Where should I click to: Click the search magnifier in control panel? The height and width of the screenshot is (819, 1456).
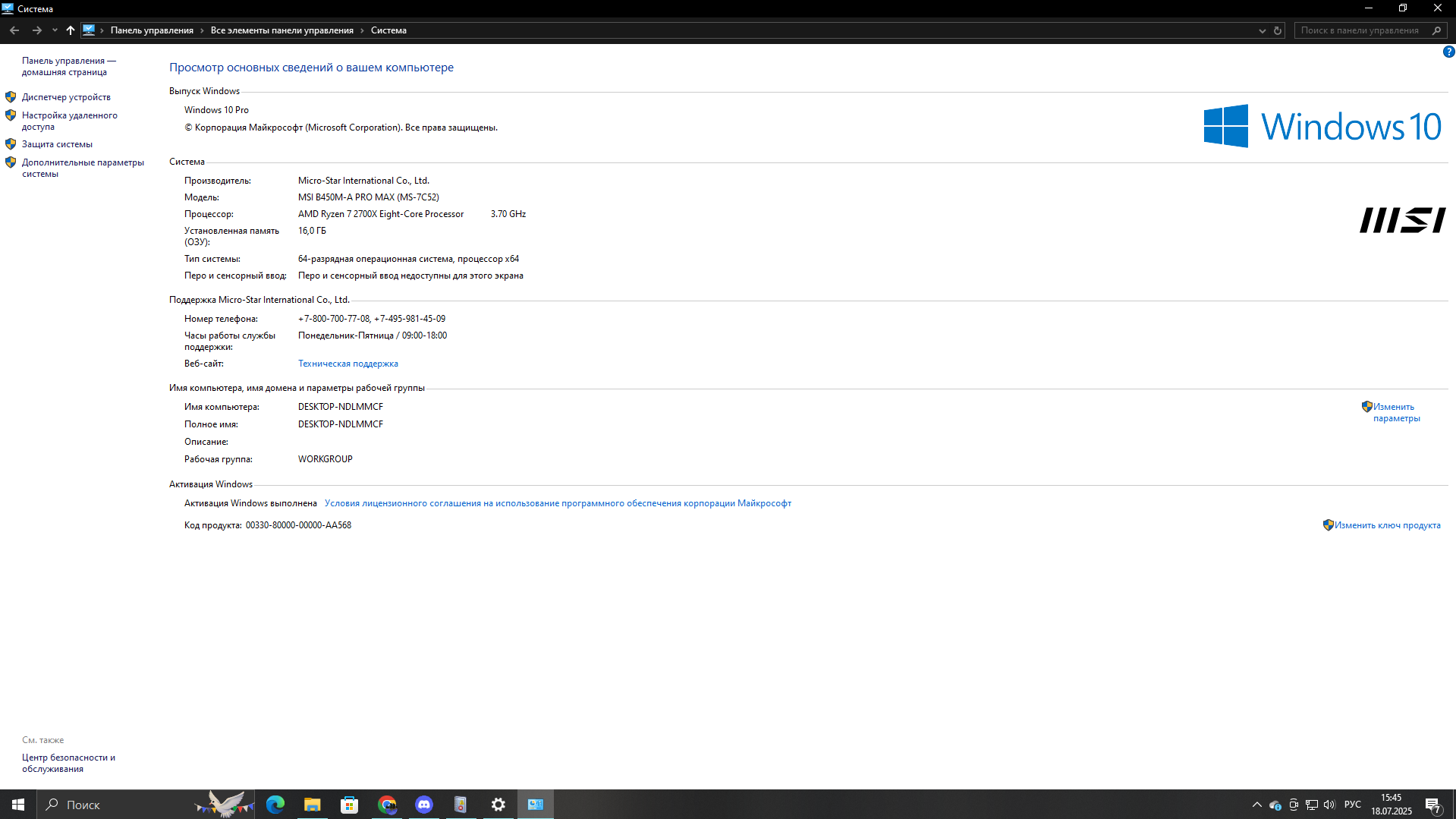pyautogui.click(x=1436, y=30)
